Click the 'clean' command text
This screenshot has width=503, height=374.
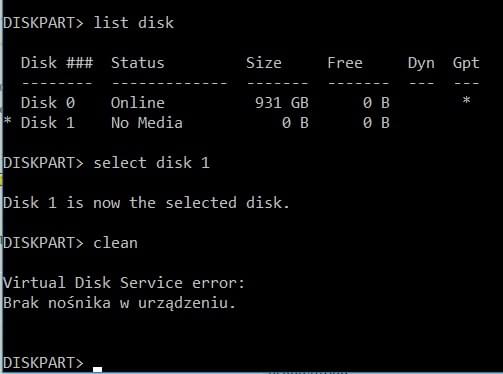tap(115, 243)
